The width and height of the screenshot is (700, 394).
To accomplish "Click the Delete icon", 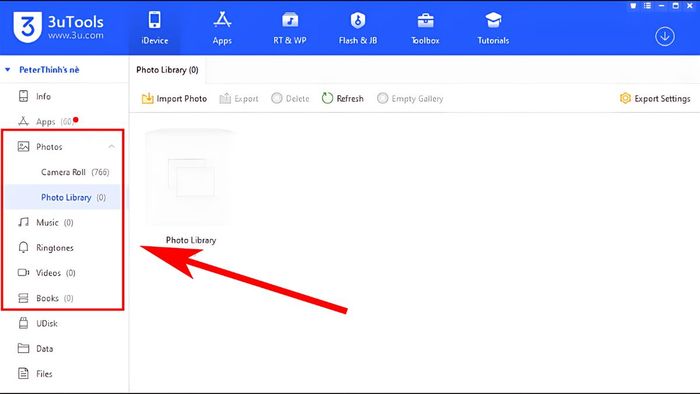I will (x=277, y=98).
